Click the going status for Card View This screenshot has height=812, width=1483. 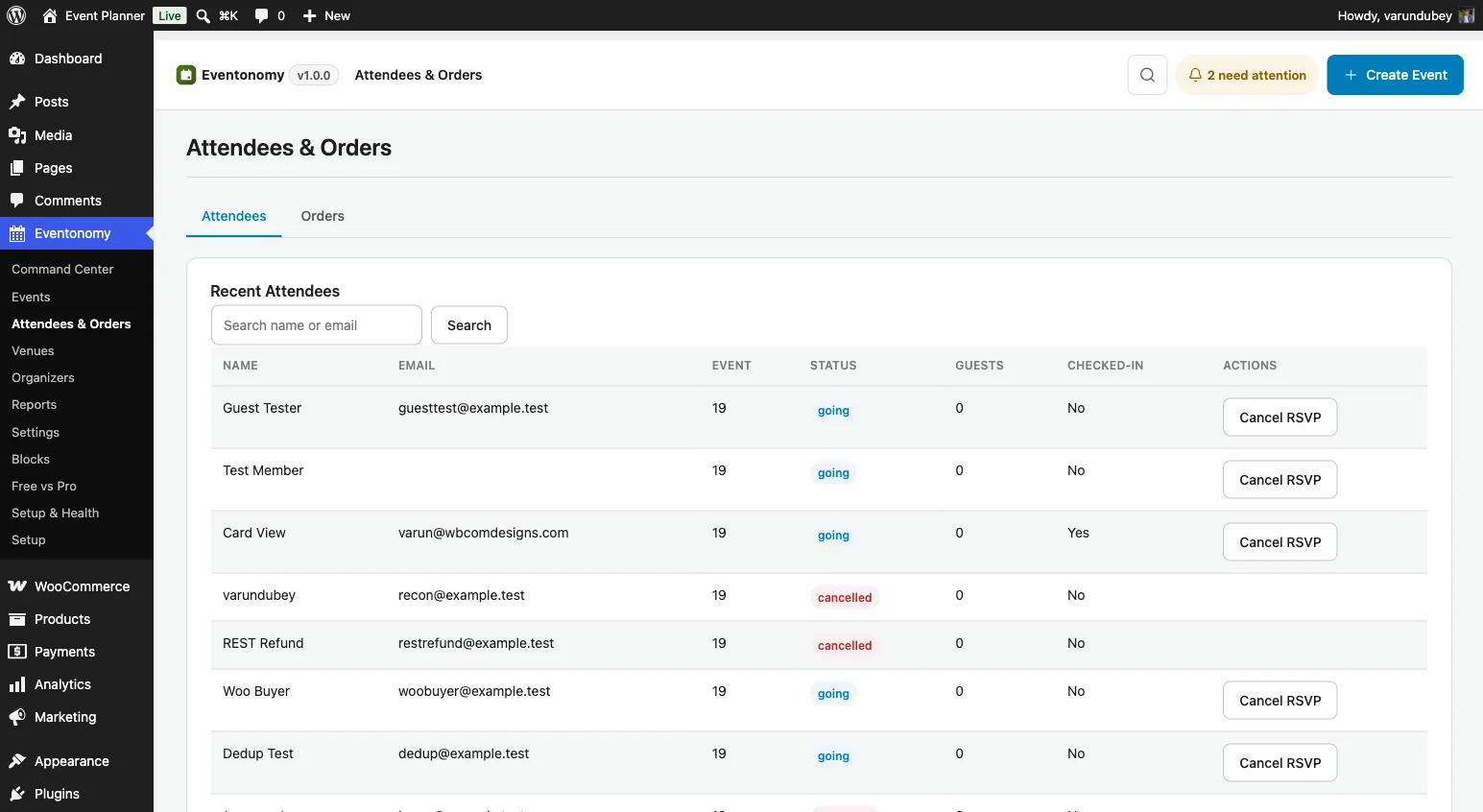[833, 535]
